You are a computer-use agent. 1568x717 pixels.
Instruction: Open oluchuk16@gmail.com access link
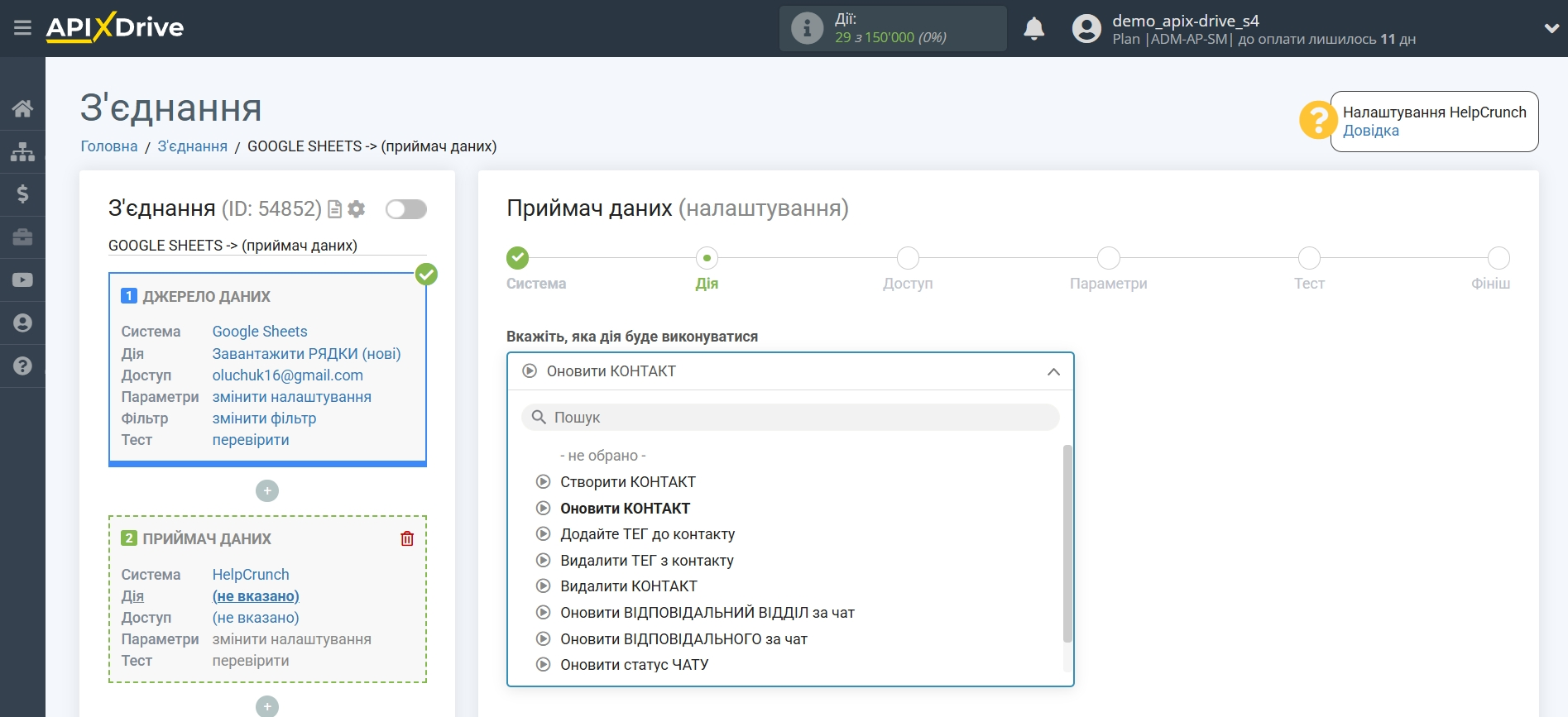pos(288,375)
